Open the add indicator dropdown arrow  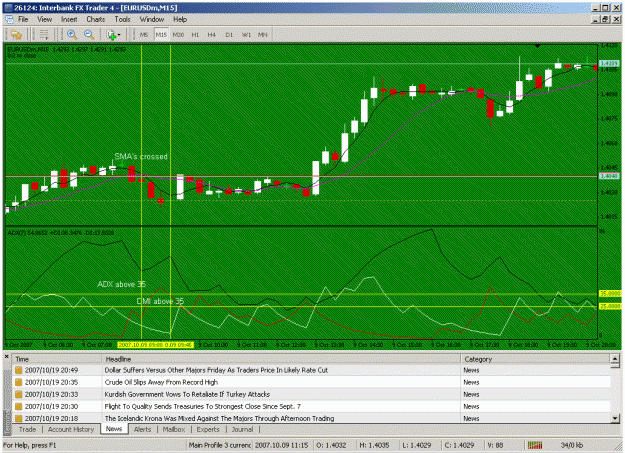(119, 35)
